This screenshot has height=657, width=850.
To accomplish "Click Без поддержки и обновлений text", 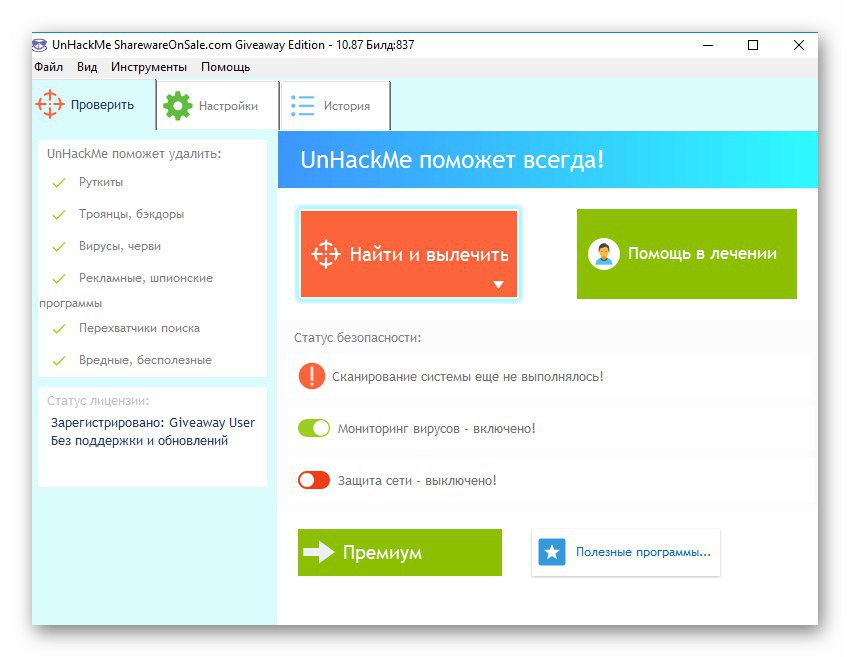I will [x=139, y=441].
